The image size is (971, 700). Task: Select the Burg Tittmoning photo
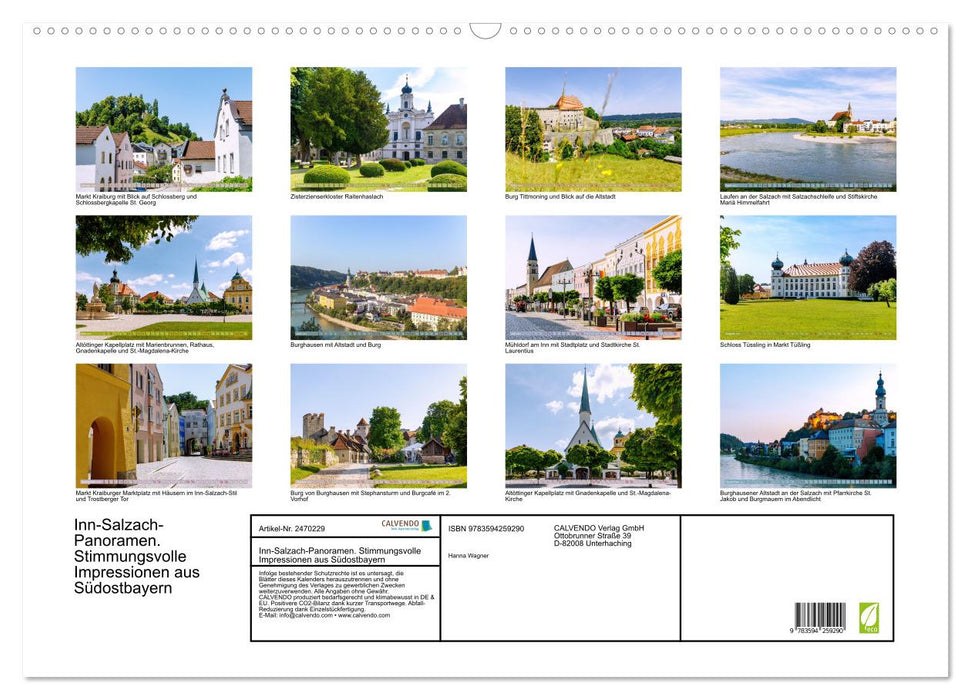pos(593,129)
